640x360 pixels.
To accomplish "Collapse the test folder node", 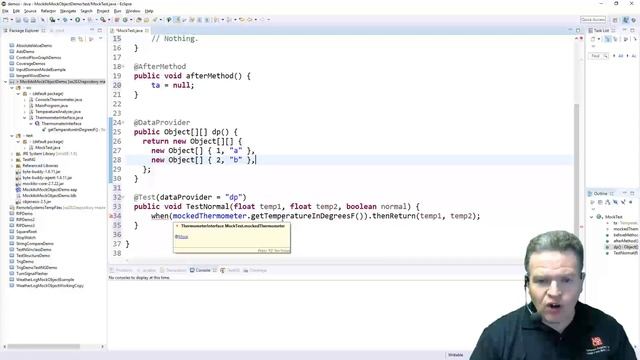I will coord(12,136).
